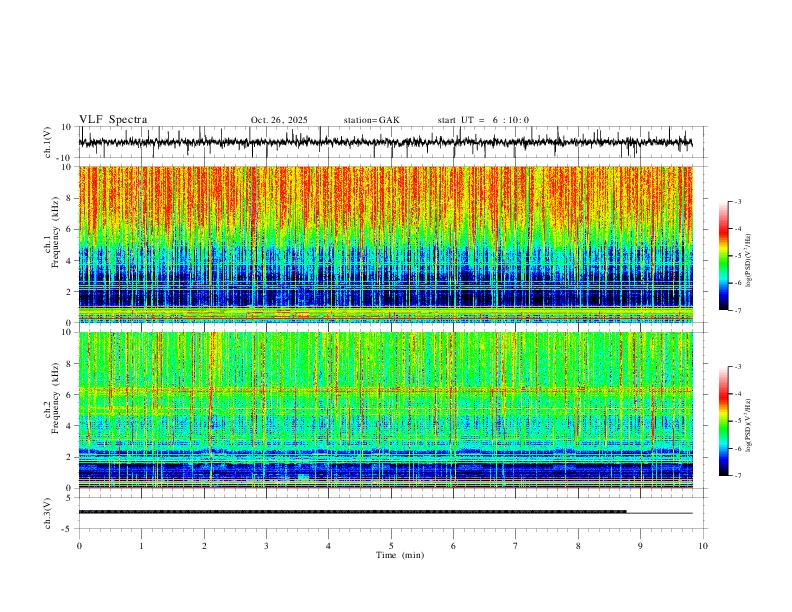Click the date 'Oct. 26, 2025'
The height and width of the screenshot is (612, 792).
(279, 120)
